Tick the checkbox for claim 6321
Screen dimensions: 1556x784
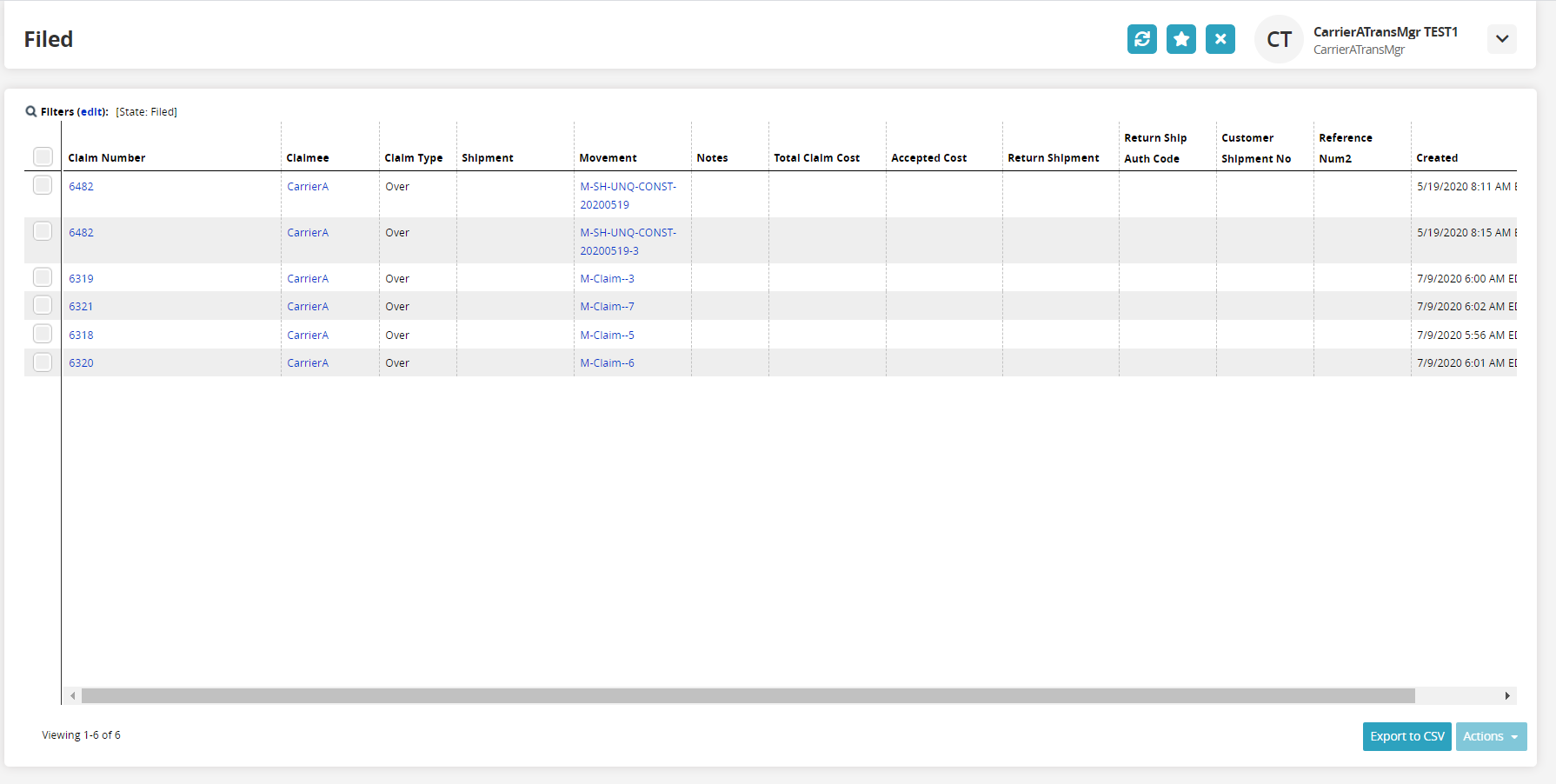[x=43, y=305]
